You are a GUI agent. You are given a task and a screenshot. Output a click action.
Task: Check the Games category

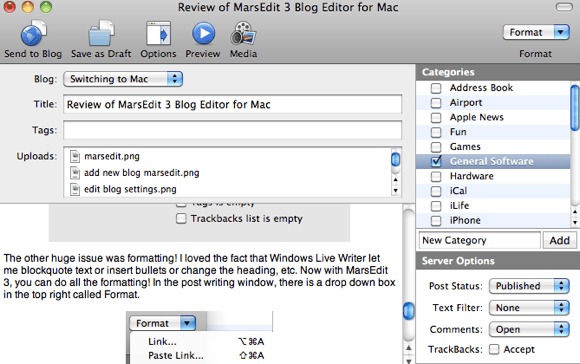pyautogui.click(x=436, y=147)
